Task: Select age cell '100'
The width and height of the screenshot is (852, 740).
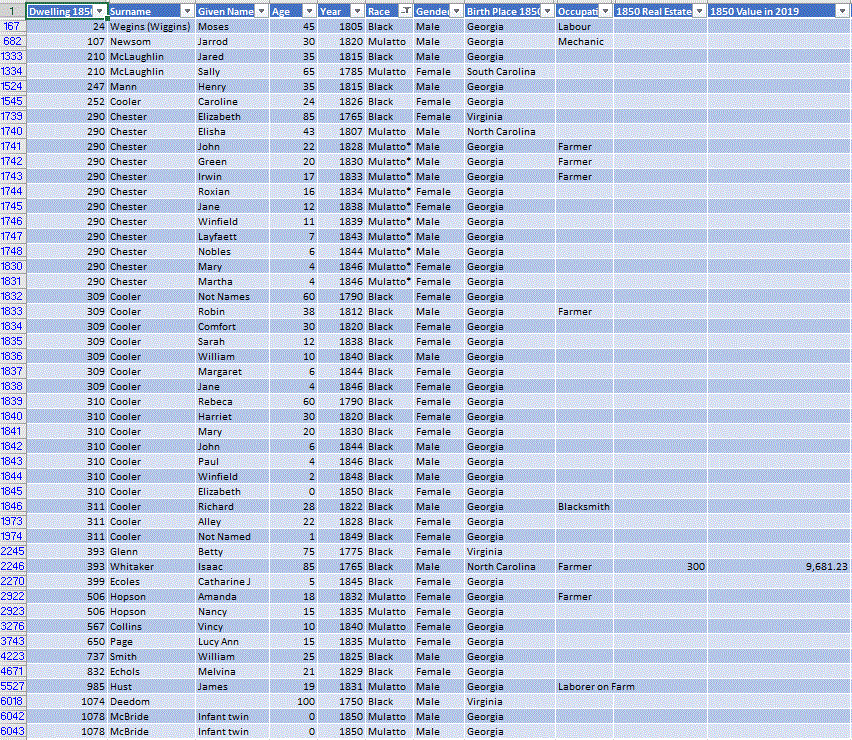Action: [293, 701]
